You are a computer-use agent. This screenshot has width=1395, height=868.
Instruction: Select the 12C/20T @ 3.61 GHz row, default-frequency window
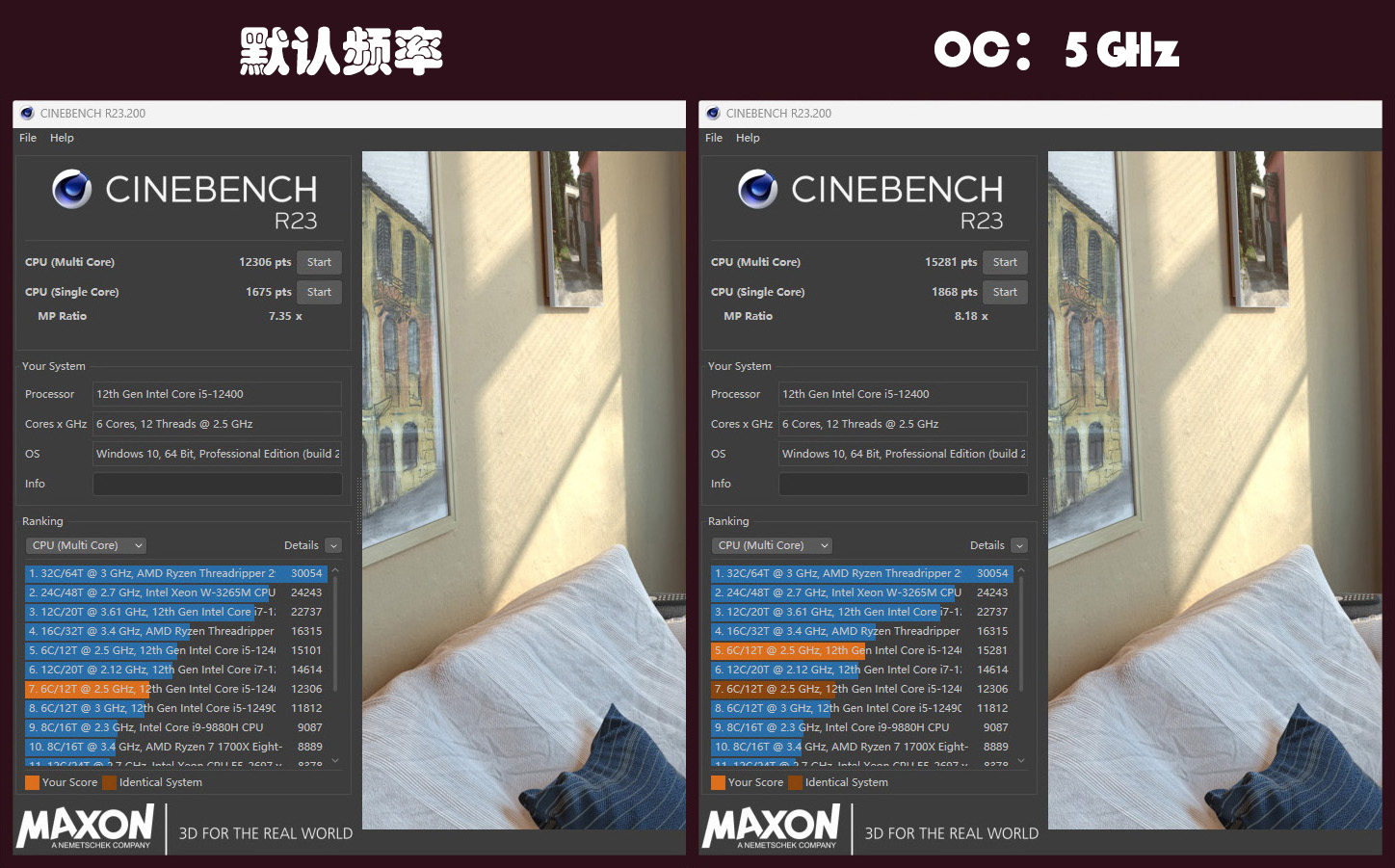(x=176, y=612)
